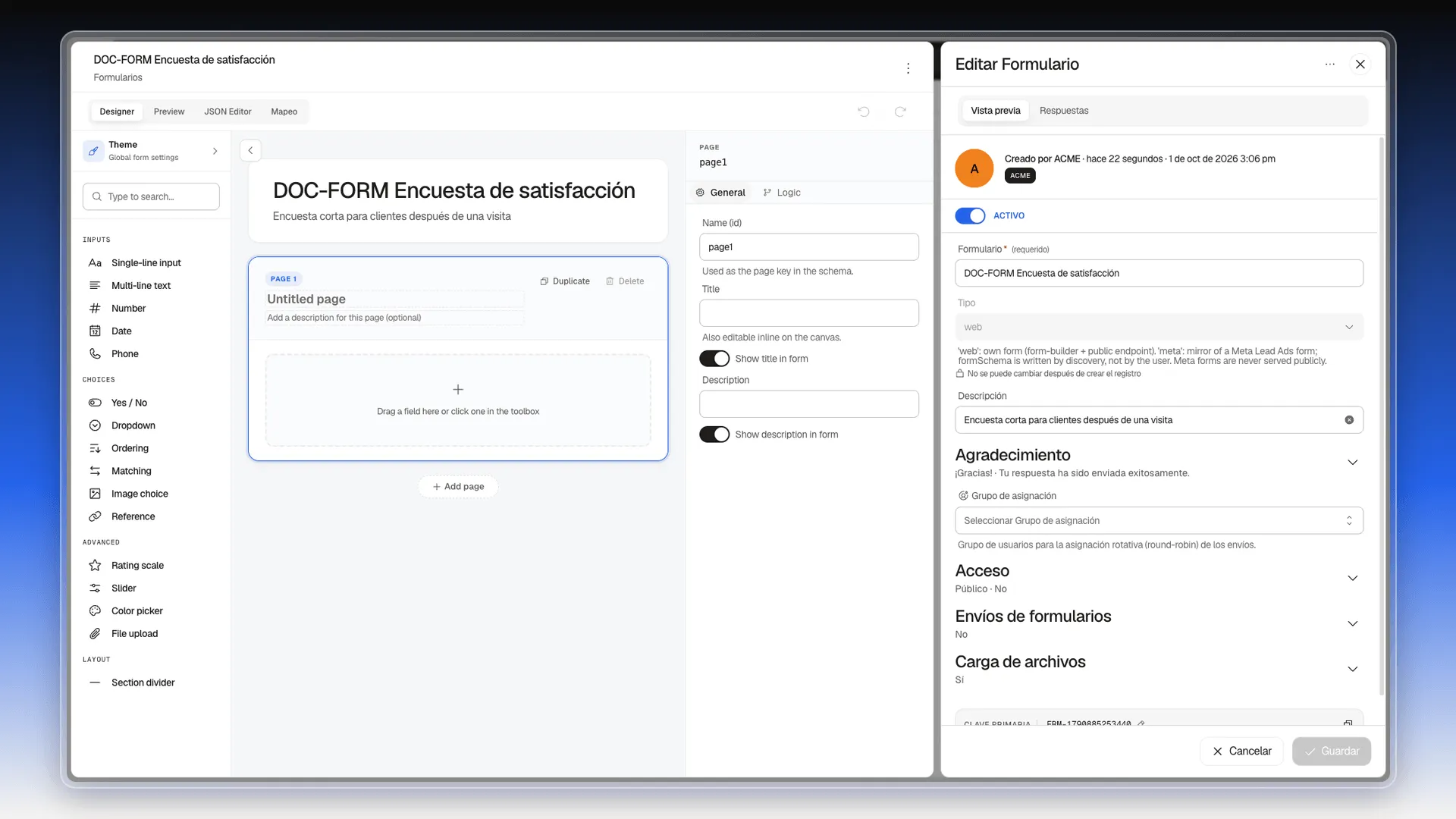Image resolution: width=1456 pixels, height=819 pixels.
Task: Expand the Envíos de formularios section
Action: tap(1352, 624)
